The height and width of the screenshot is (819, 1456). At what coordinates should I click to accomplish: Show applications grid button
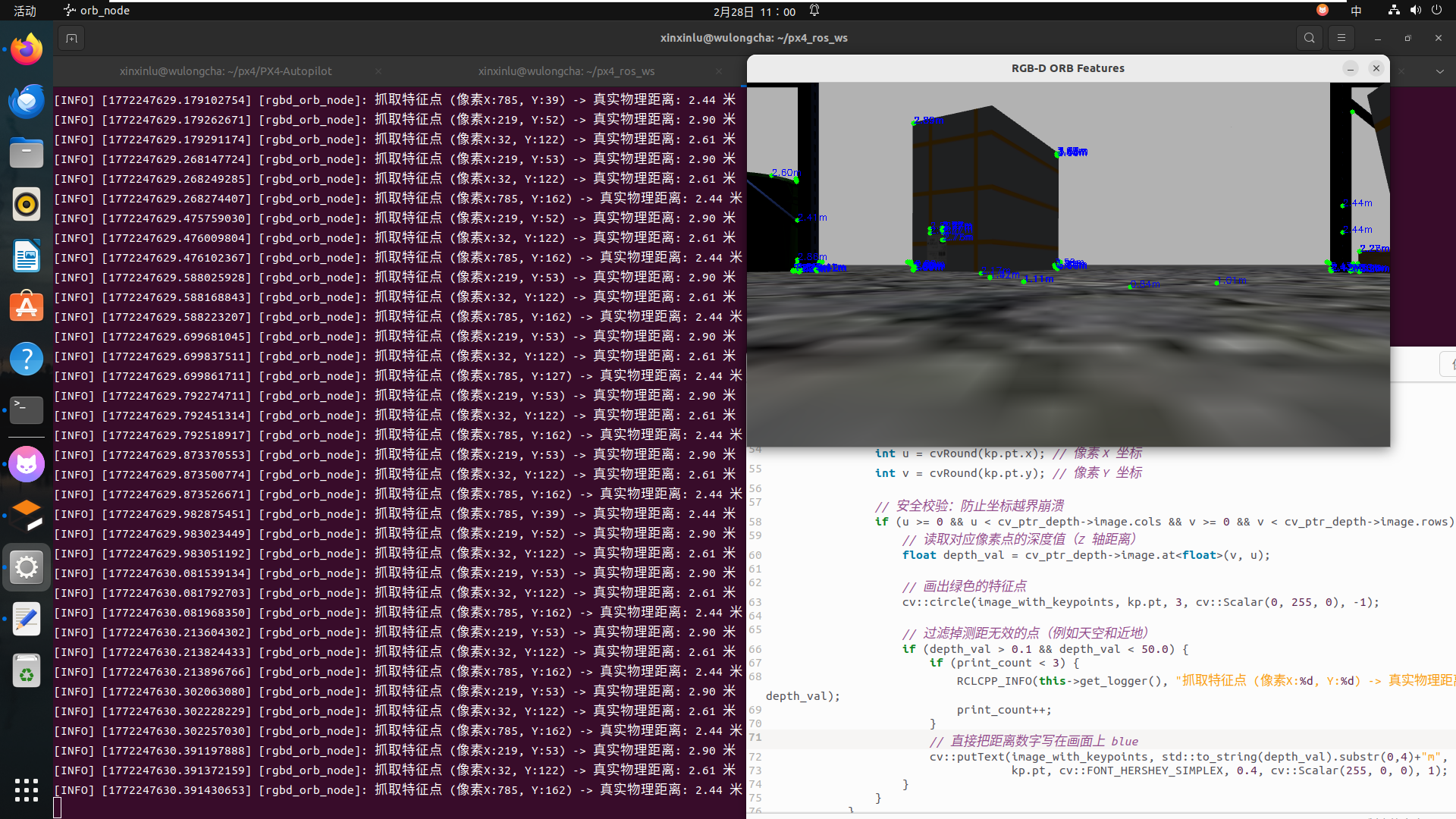pos(27,789)
